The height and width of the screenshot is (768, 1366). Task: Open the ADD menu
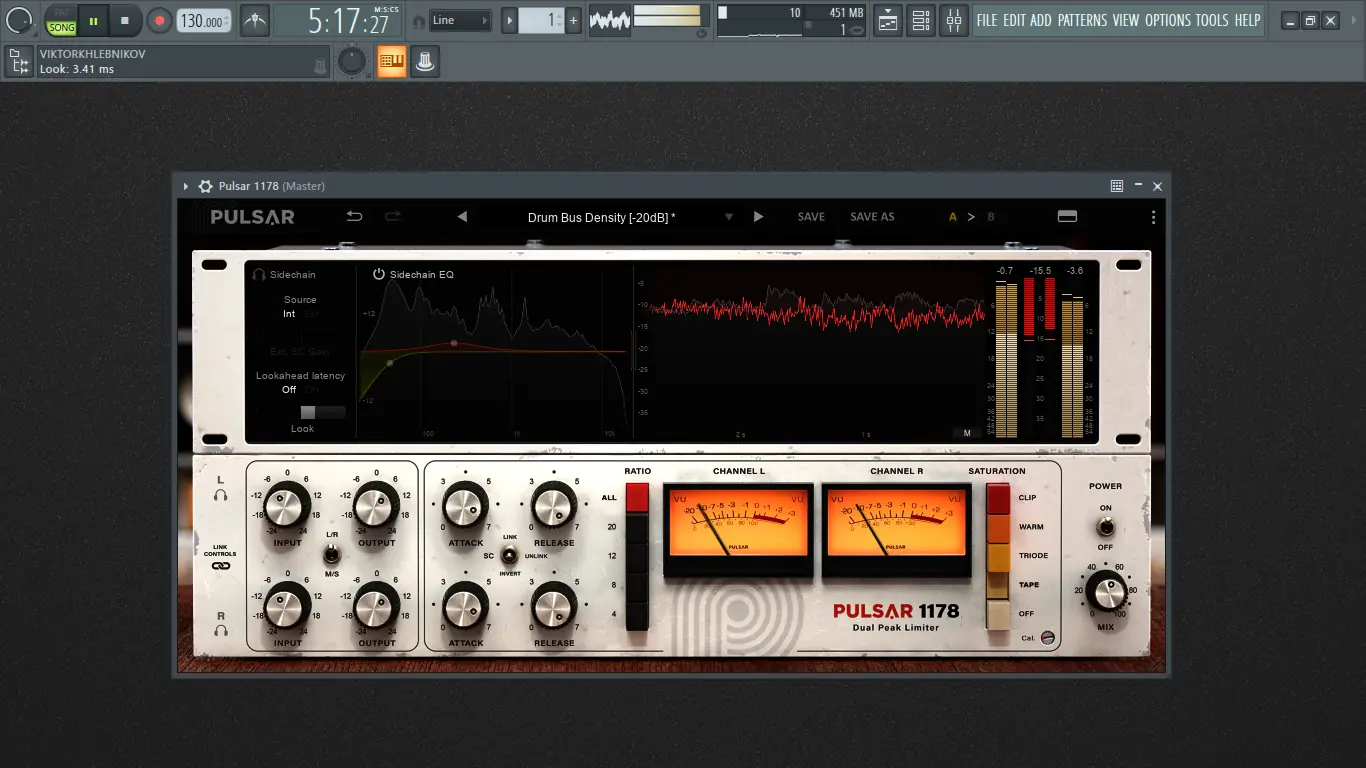click(1041, 20)
